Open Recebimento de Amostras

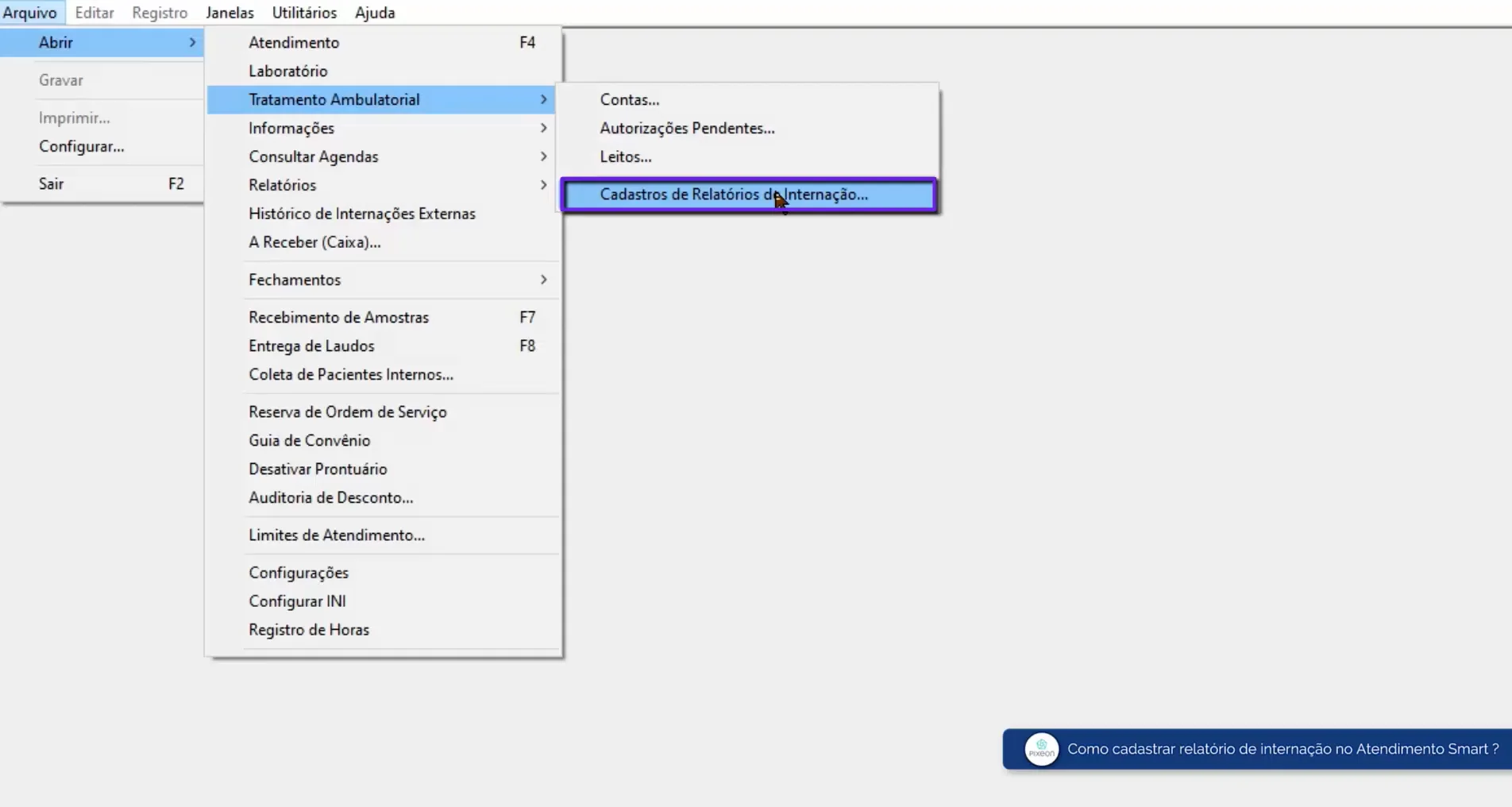pos(383,317)
